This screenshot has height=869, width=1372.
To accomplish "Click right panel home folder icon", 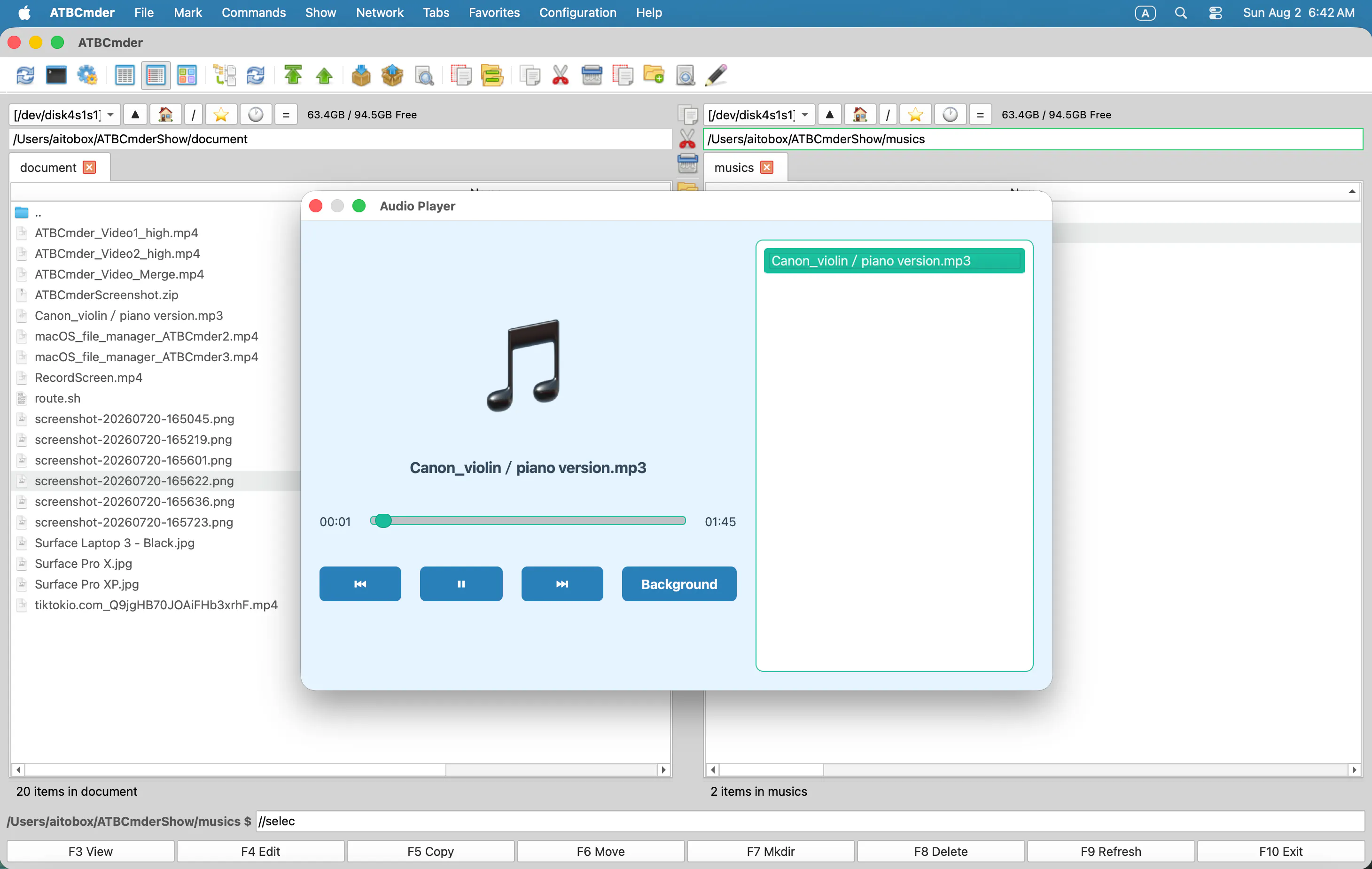I will [860, 115].
